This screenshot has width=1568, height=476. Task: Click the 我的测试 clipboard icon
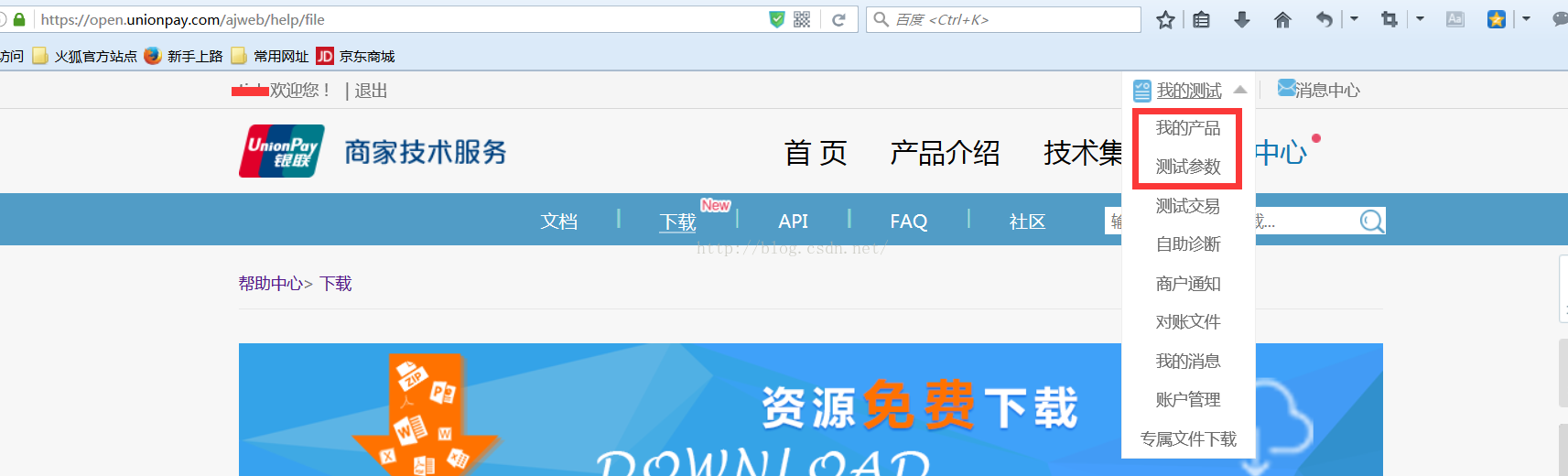point(1141,91)
